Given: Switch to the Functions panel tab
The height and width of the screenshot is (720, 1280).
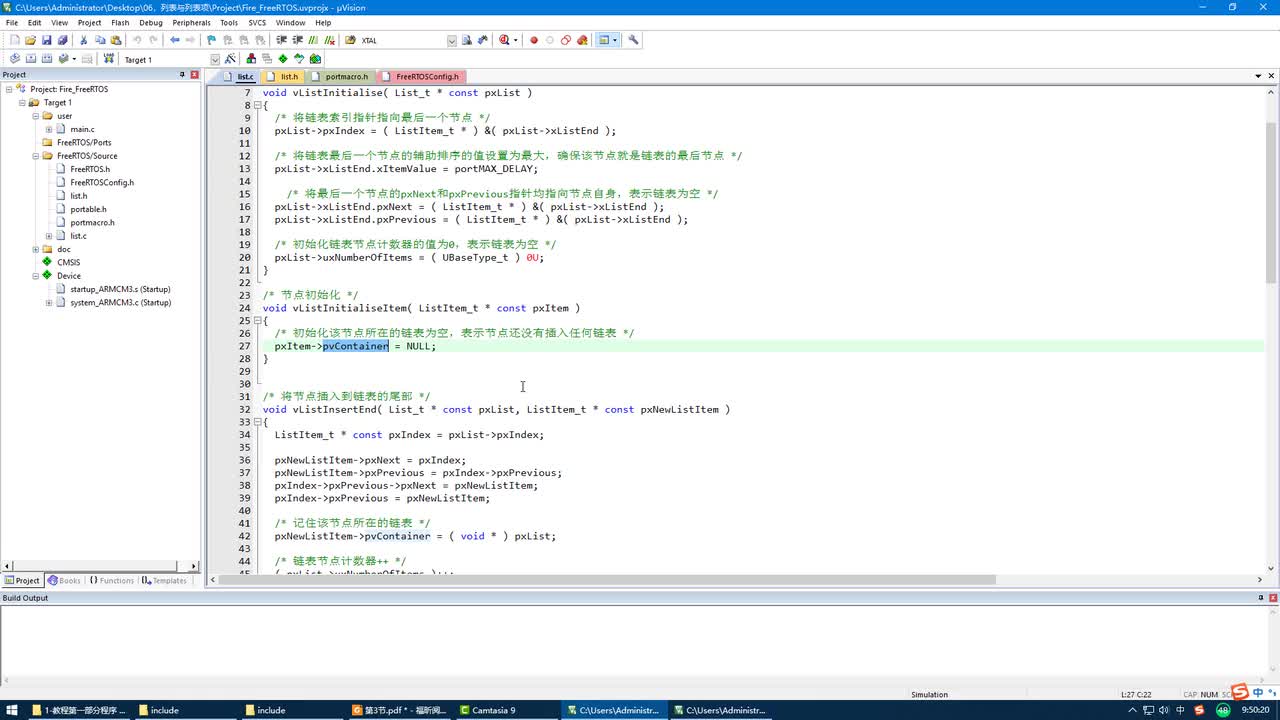Looking at the screenshot, I should click(x=111, y=580).
